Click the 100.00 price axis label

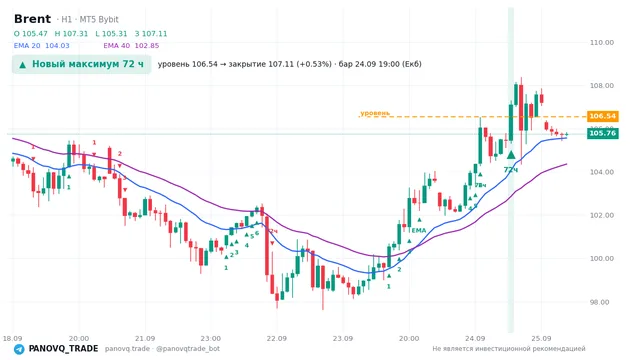602,259
